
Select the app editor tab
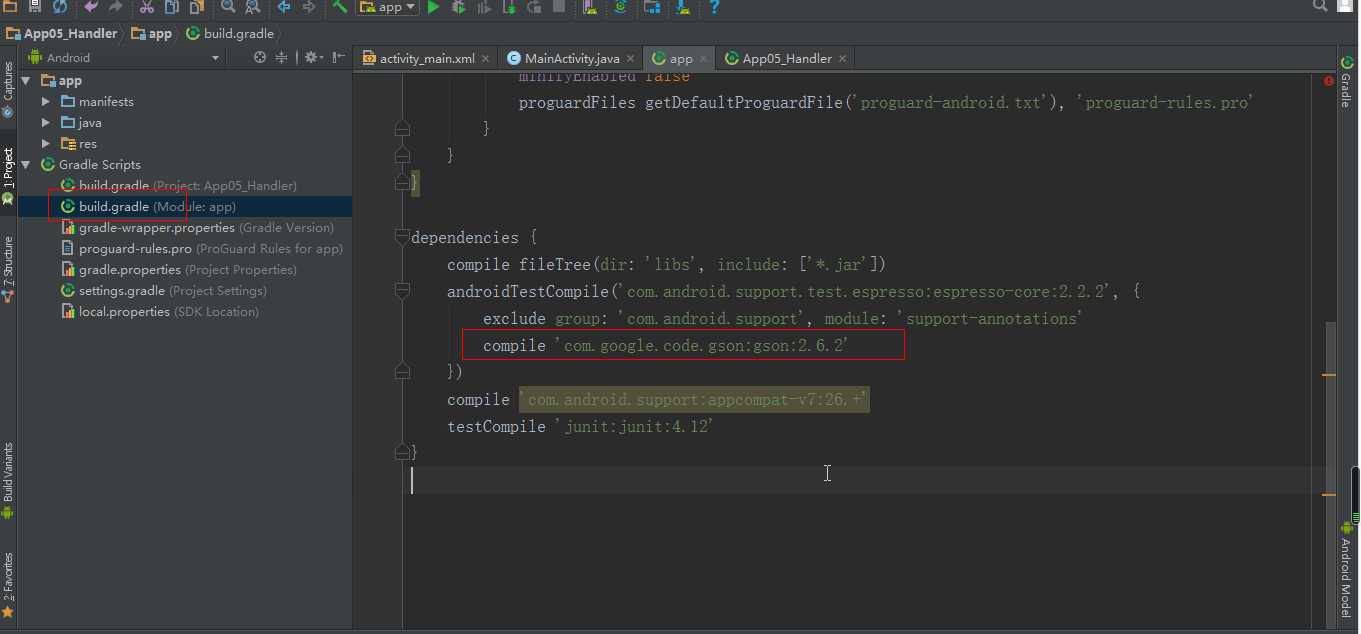[x=680, y=58]
